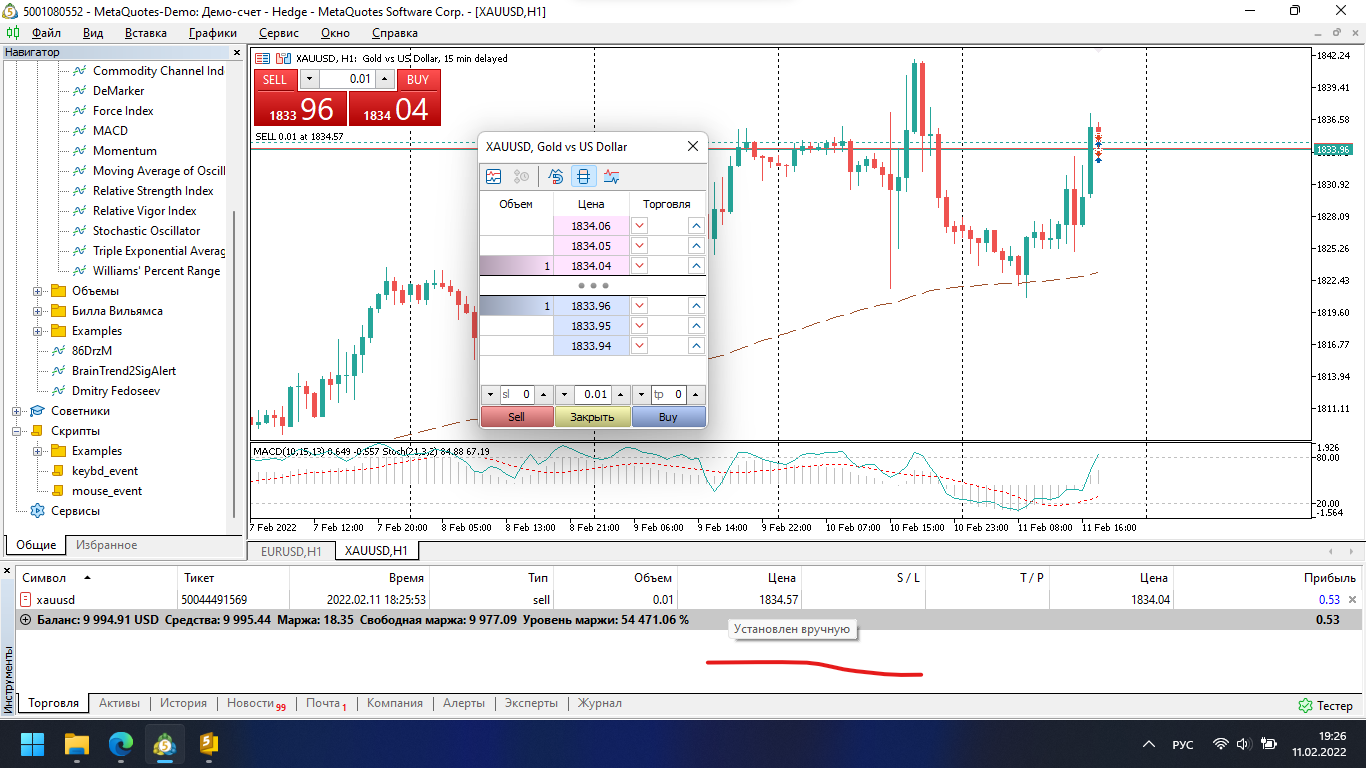
Task: Toggle the spread display icon in Depth of Market
Action: [x=584, y=177]
